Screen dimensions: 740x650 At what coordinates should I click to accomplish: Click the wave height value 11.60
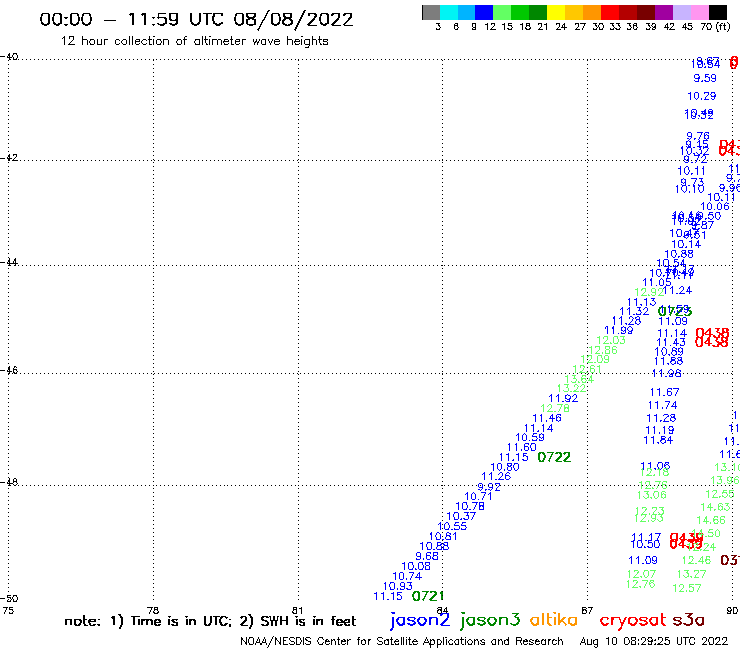click(x=521, y=447)
